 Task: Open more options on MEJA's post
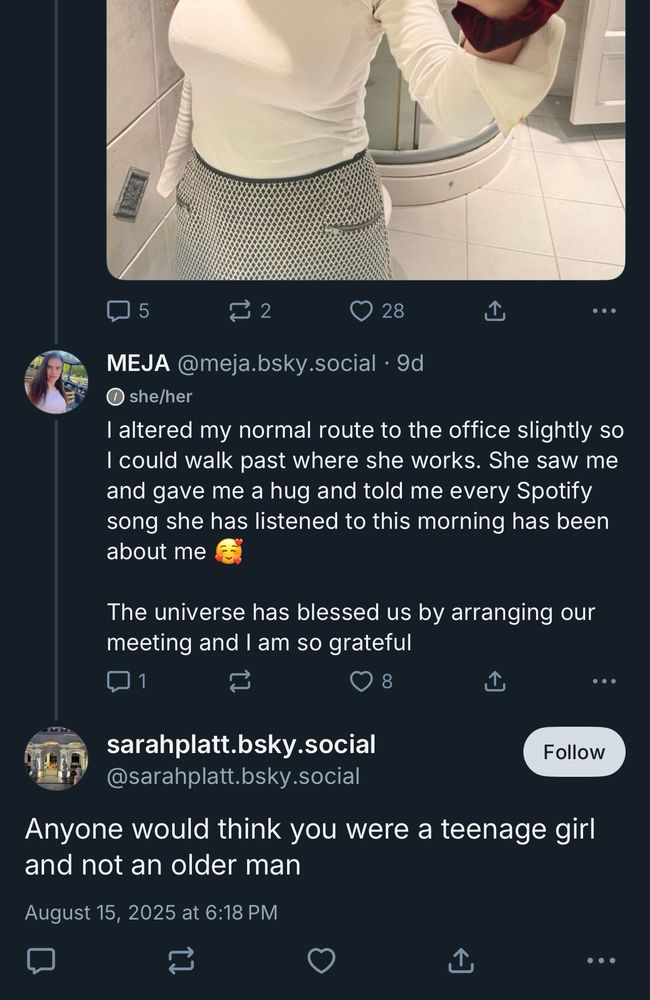tap(604, 681)
